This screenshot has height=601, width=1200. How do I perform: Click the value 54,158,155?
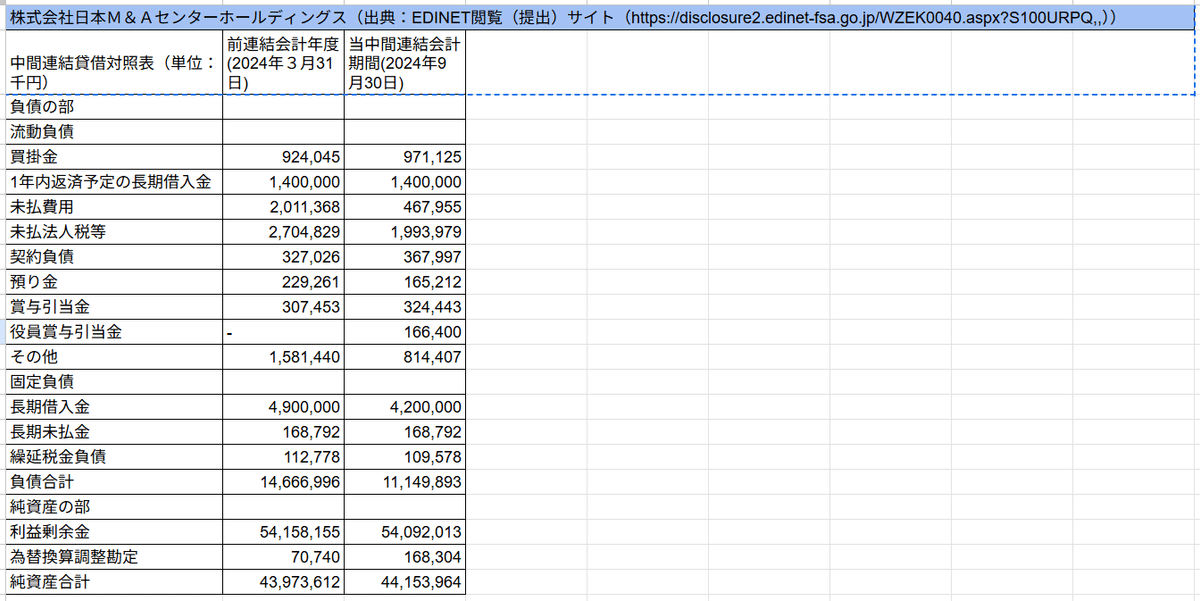[x=283, y=532]
